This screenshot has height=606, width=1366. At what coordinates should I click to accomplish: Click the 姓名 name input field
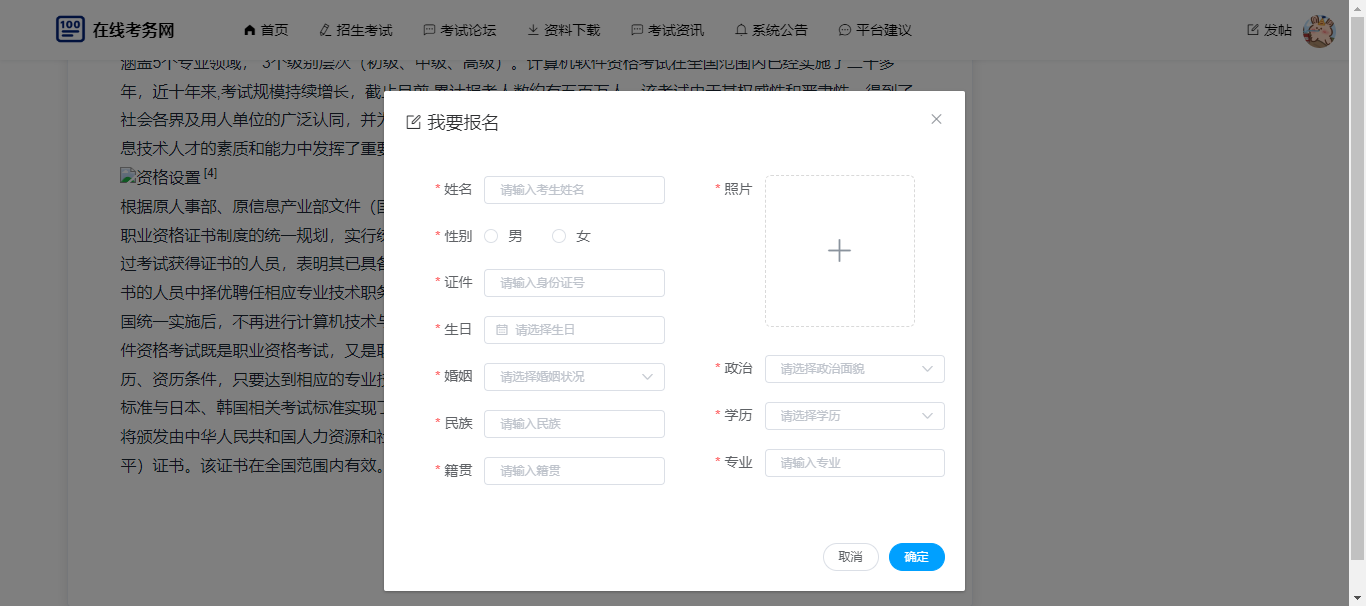click(574, 190)
